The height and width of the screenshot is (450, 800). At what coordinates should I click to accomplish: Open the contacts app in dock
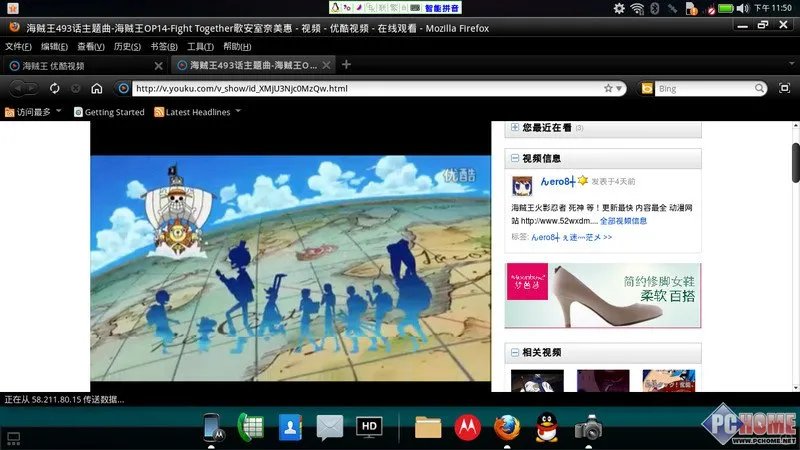pyautogui.click(x=290, y=427)
